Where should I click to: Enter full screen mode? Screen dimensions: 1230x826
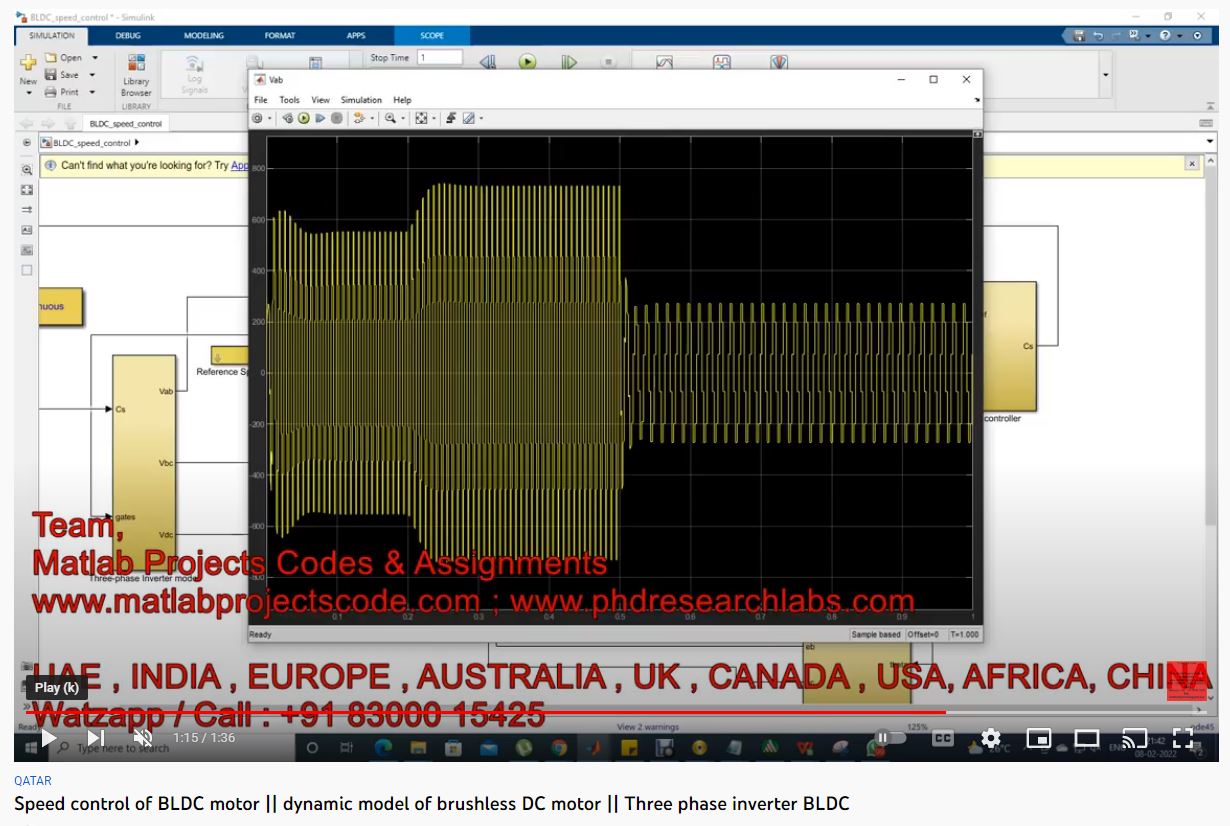(x=1182, y=739)
